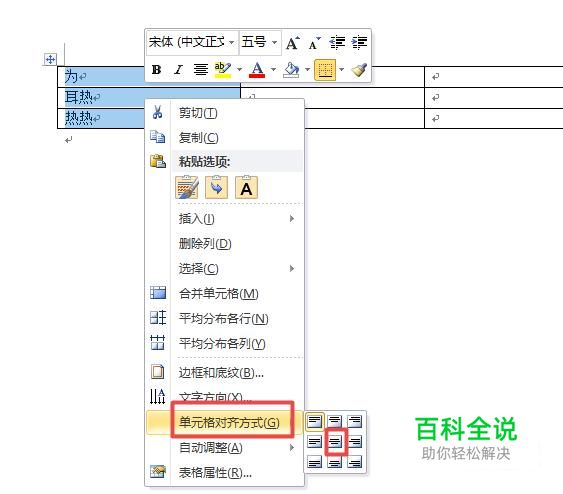Click the distribute rows evenly icon
Viewport: 563px width, 494px height.
158,318
